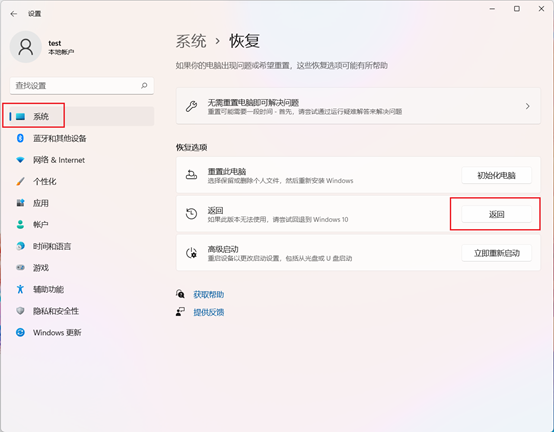Open 时间和语言 settings

click(82, 246)
